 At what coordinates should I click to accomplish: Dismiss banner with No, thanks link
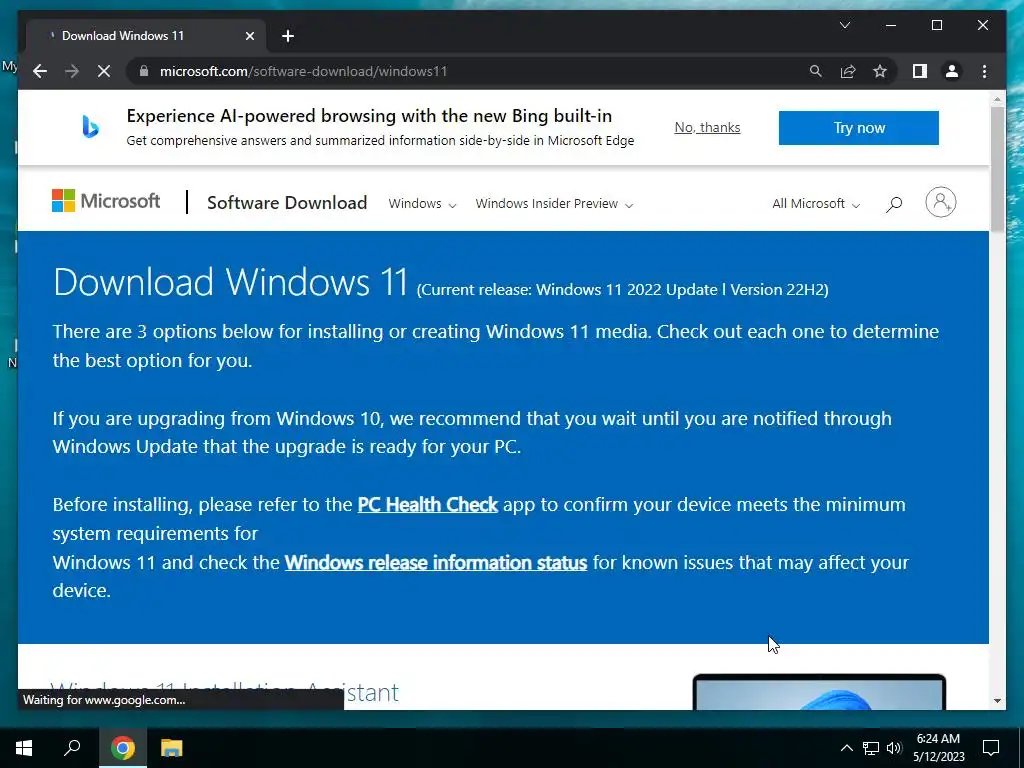click(707, 127)
